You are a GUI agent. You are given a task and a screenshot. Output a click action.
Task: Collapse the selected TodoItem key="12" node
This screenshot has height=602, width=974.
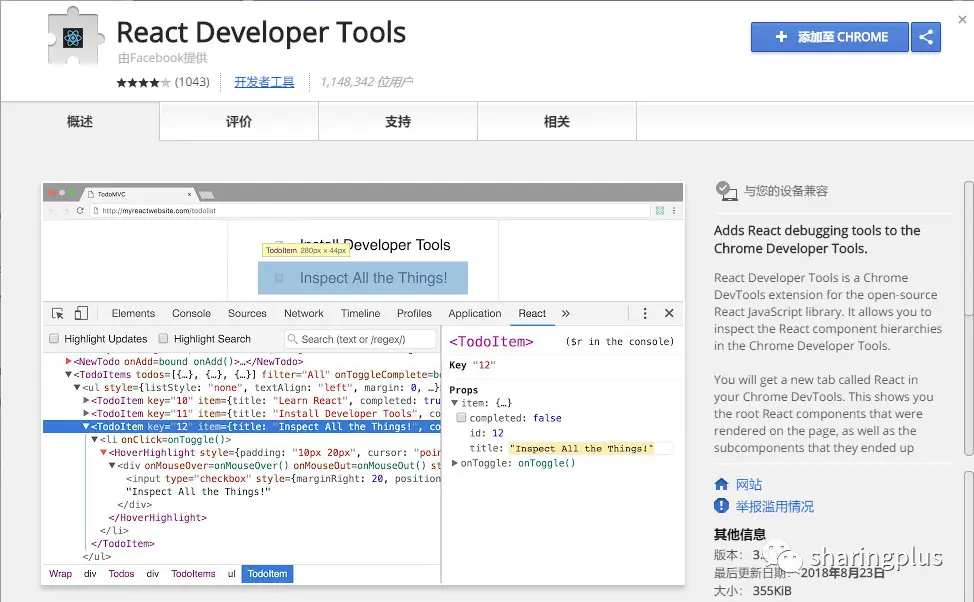click(86, 427)
